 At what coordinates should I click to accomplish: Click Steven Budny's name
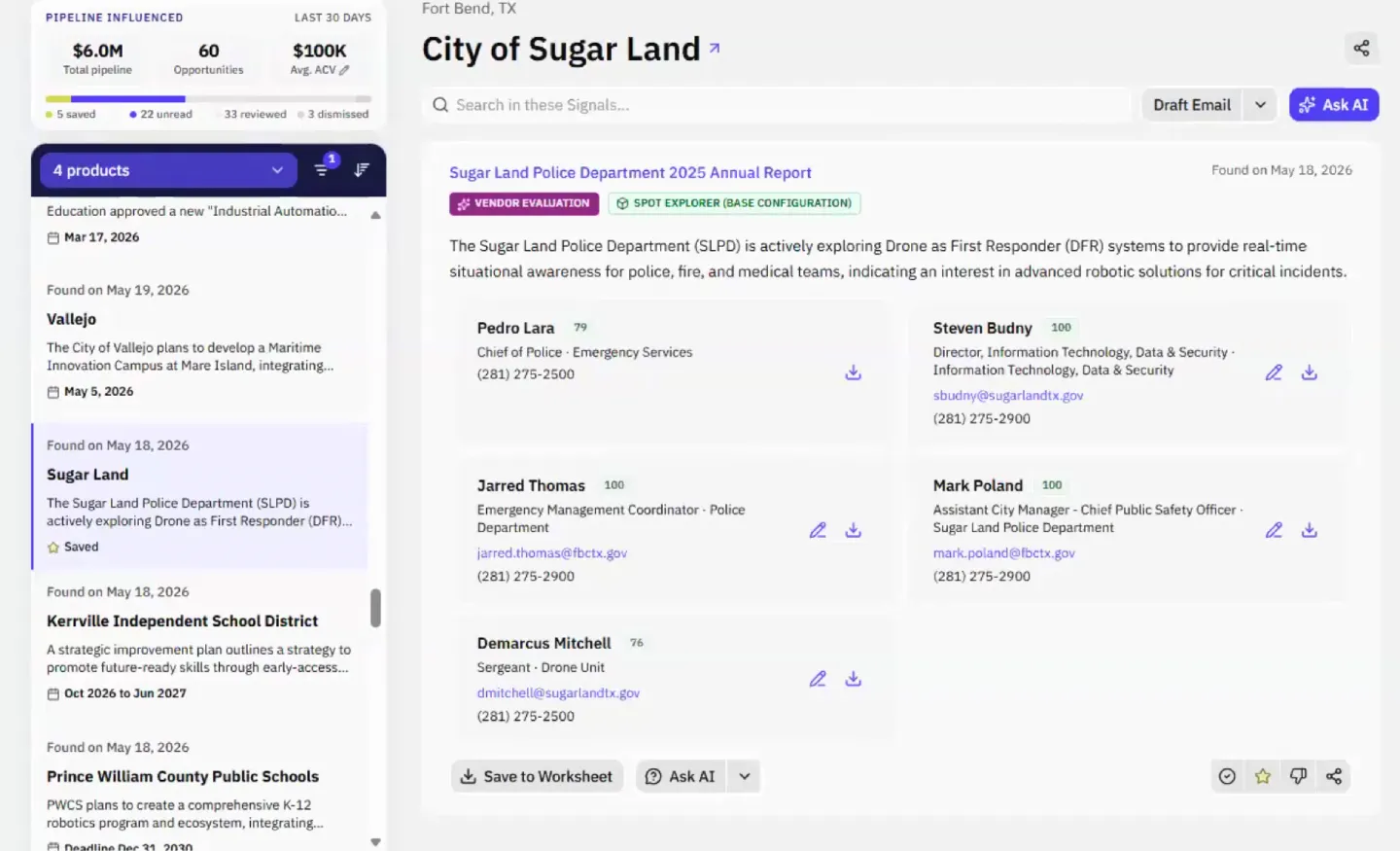coord(982,328)
